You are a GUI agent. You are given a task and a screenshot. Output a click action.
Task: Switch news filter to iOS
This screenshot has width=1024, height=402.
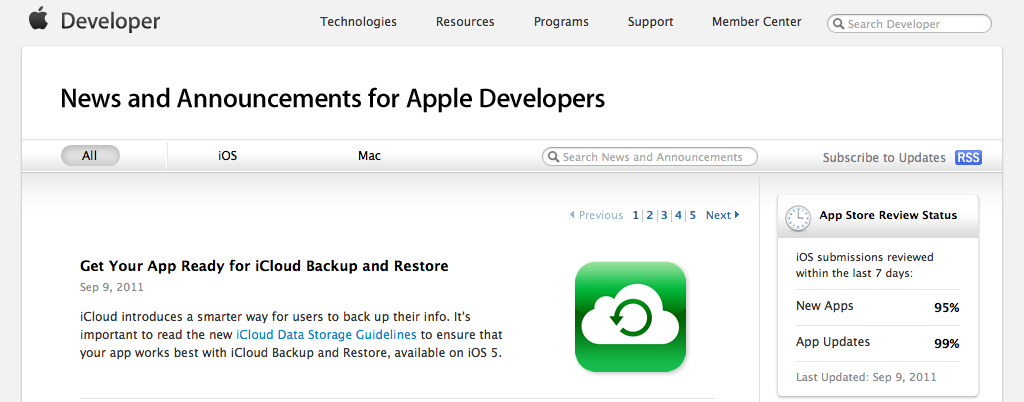pyautogui.click(x=228, y=156)
